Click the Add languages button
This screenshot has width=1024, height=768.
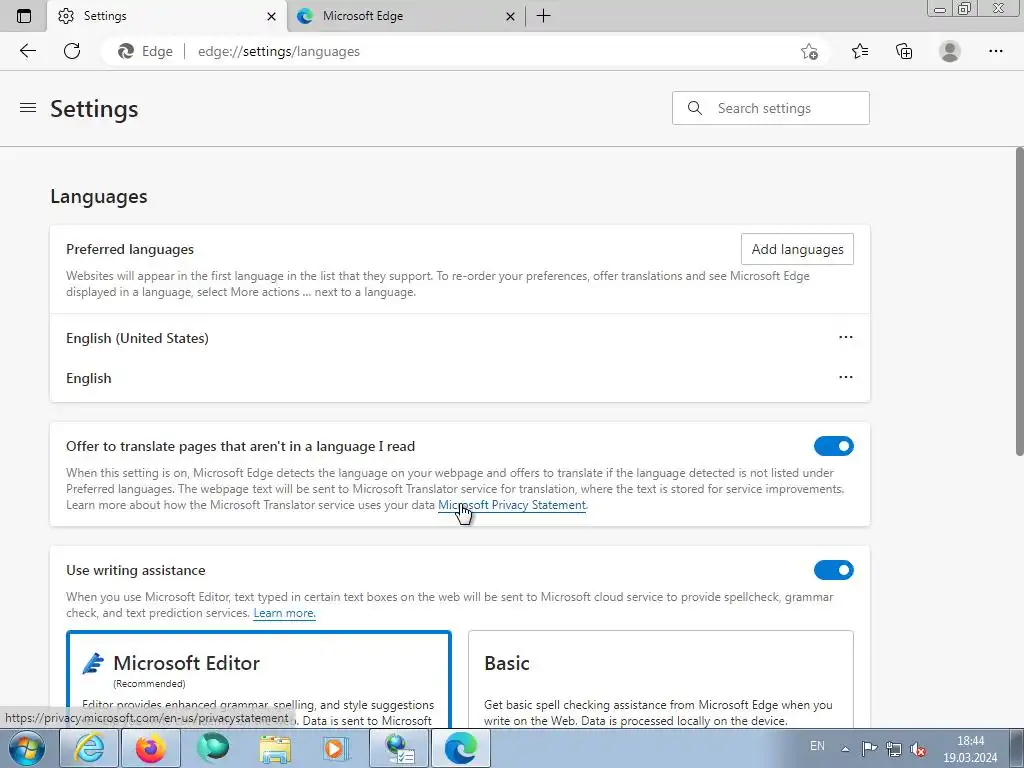[797, 249]
